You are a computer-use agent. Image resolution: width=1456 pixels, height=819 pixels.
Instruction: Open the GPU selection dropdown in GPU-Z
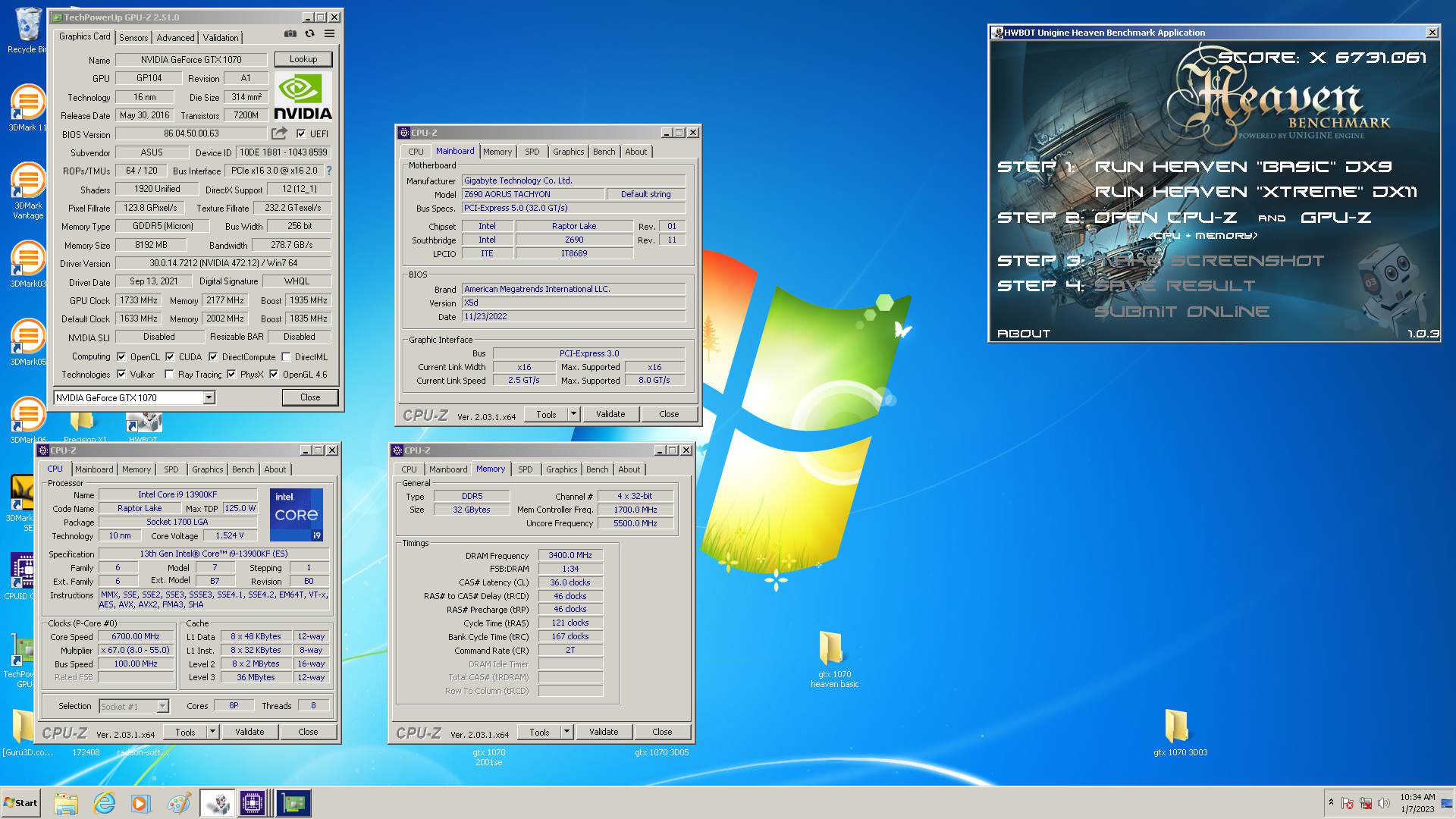209,397
